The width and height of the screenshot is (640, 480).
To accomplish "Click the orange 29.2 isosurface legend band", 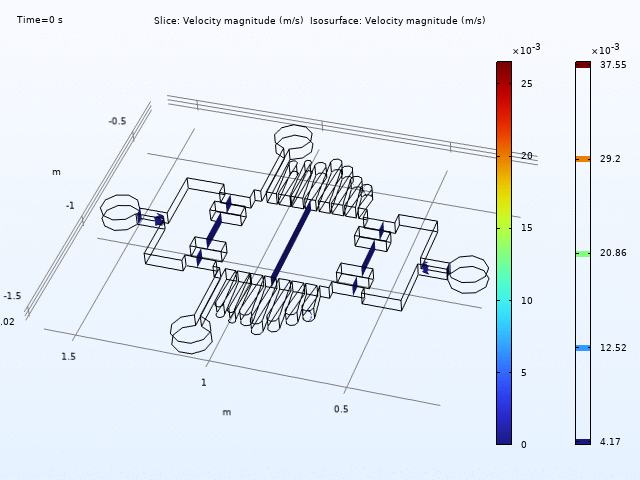I will pos(582,158).
